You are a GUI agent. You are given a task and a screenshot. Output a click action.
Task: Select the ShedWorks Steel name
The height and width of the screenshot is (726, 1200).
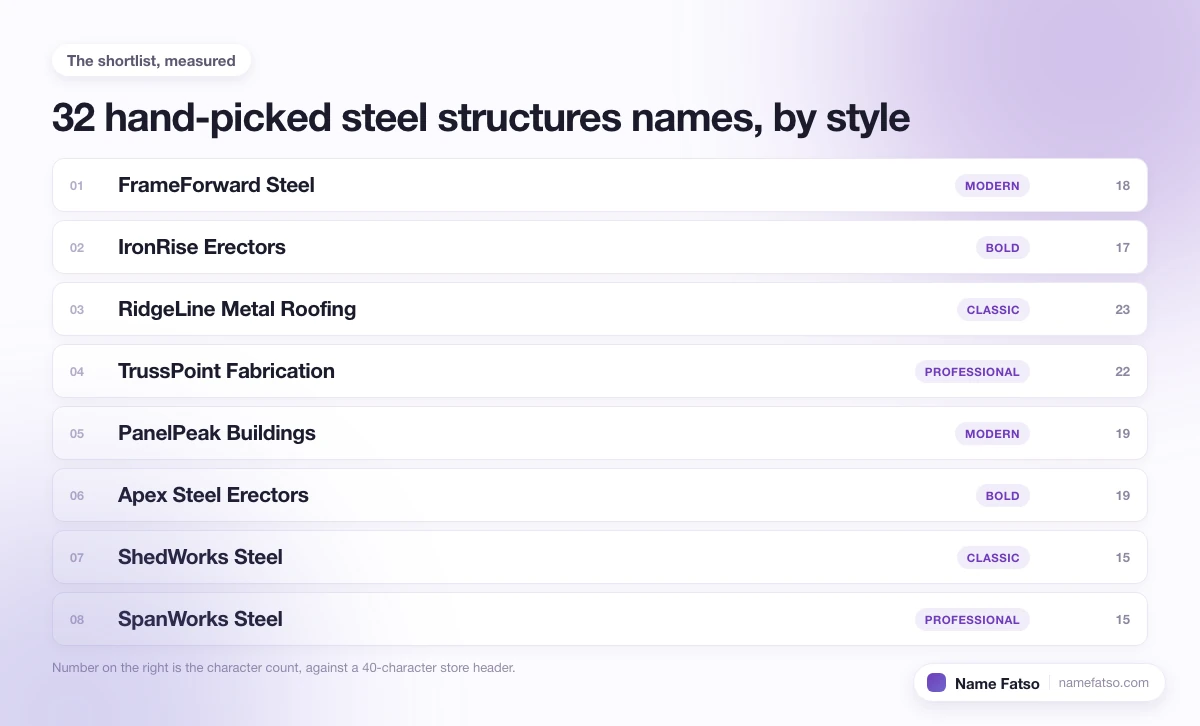(x=200, y=557)
